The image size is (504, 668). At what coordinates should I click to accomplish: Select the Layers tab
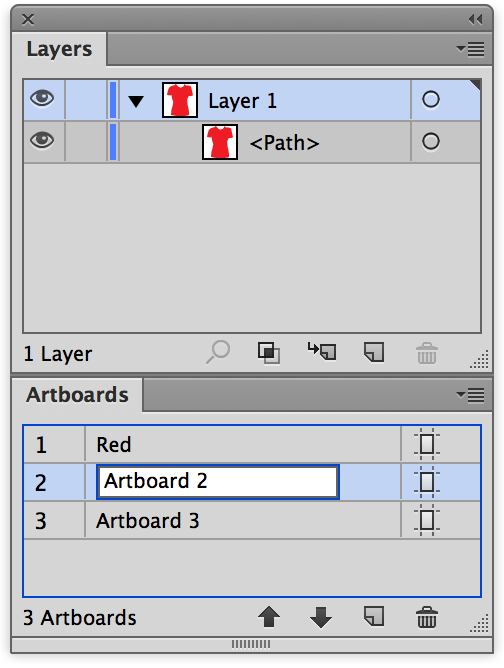59,49
